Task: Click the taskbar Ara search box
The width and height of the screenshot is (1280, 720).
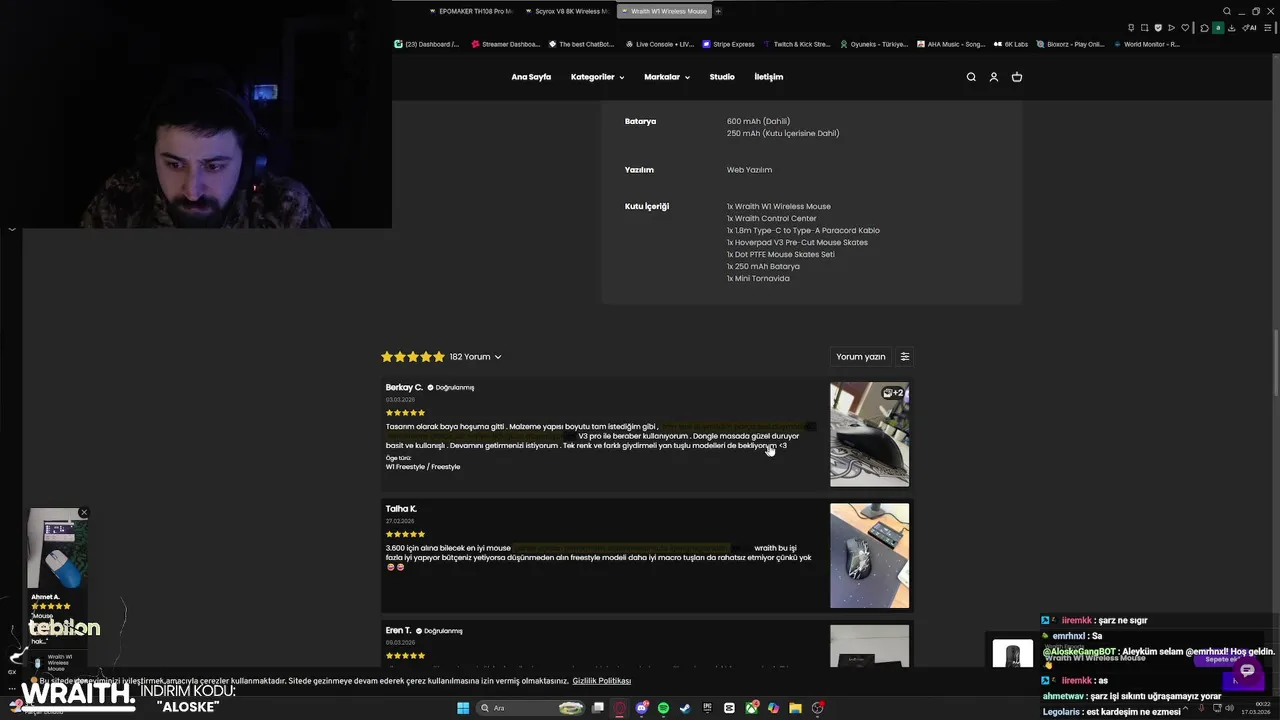Action: (531, 708)
